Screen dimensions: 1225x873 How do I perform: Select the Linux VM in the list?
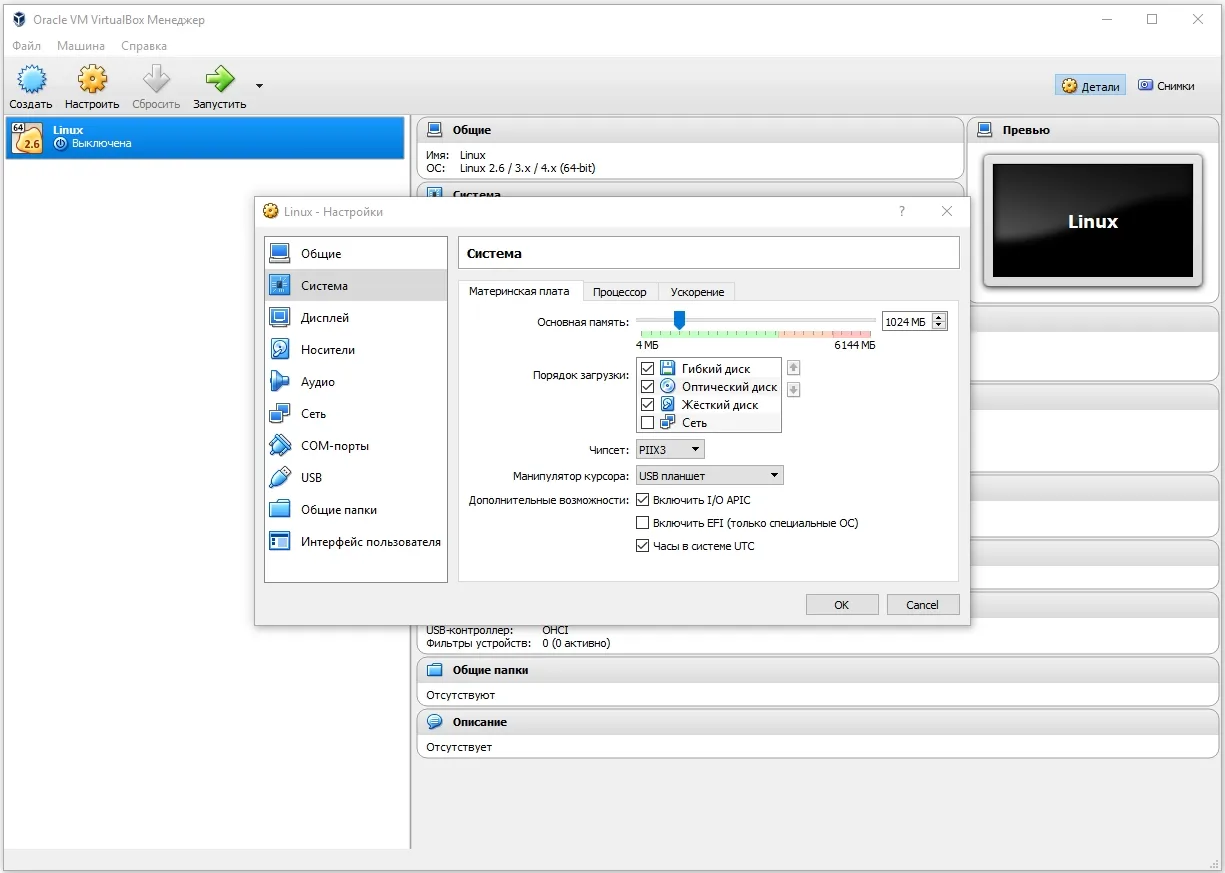click(x=204, y=138)
